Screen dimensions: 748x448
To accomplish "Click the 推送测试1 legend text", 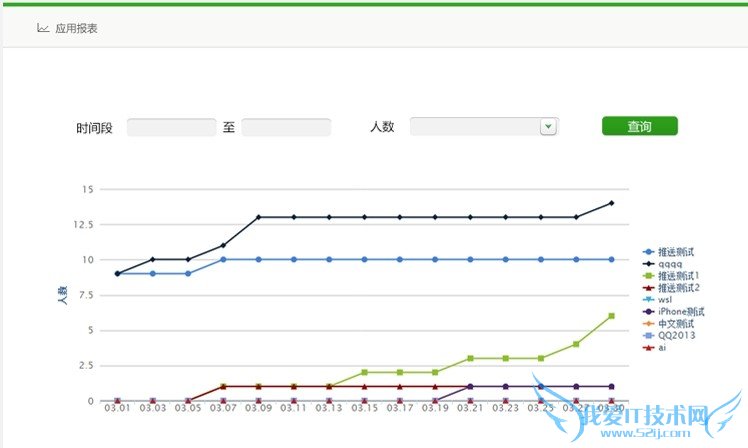I will click(679, 275).
